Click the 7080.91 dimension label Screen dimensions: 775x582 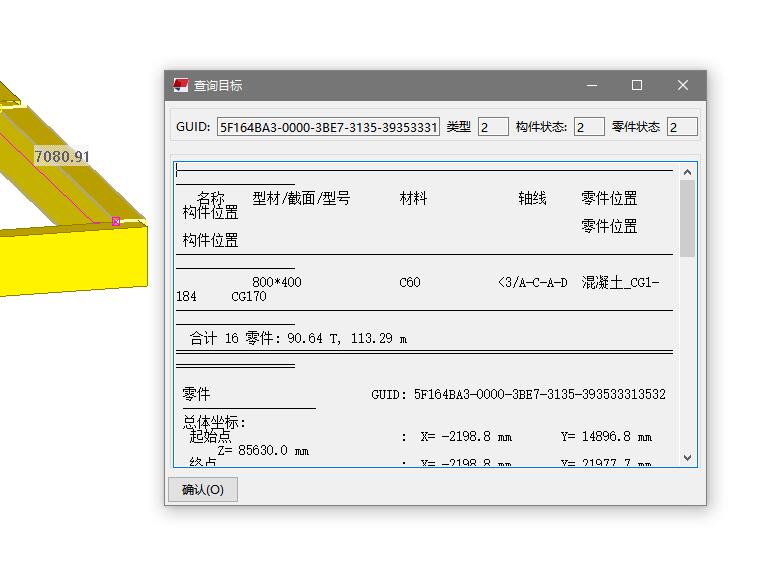click(62, 157)
